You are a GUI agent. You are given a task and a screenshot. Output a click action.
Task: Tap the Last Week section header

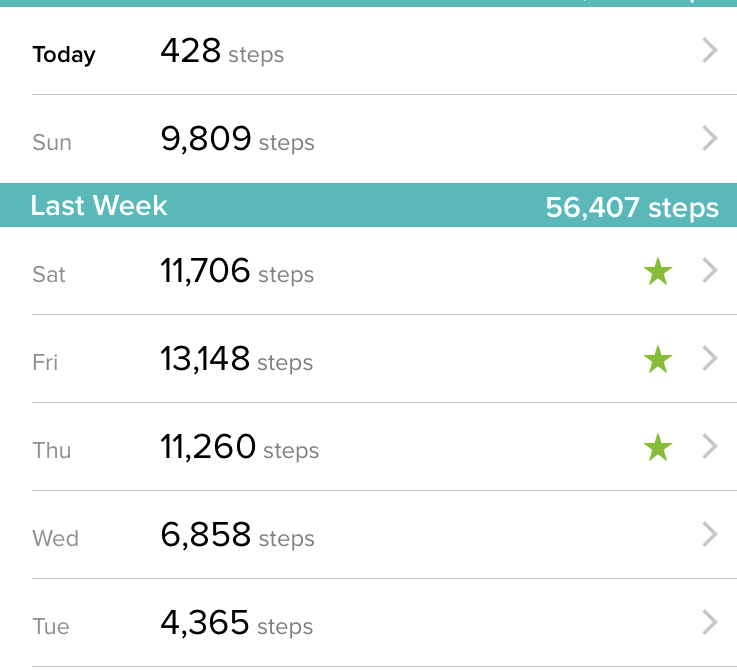tap(99, 206)
